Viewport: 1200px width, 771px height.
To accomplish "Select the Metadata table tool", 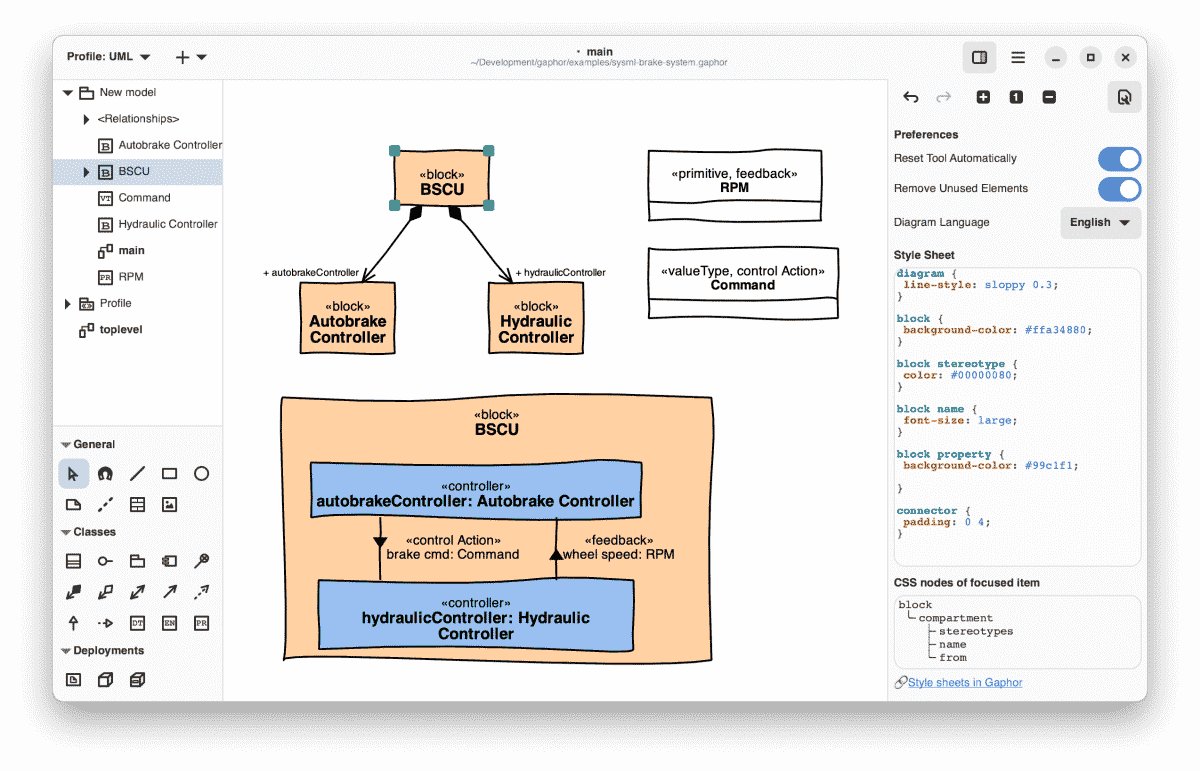I will [x=137, y=504].
